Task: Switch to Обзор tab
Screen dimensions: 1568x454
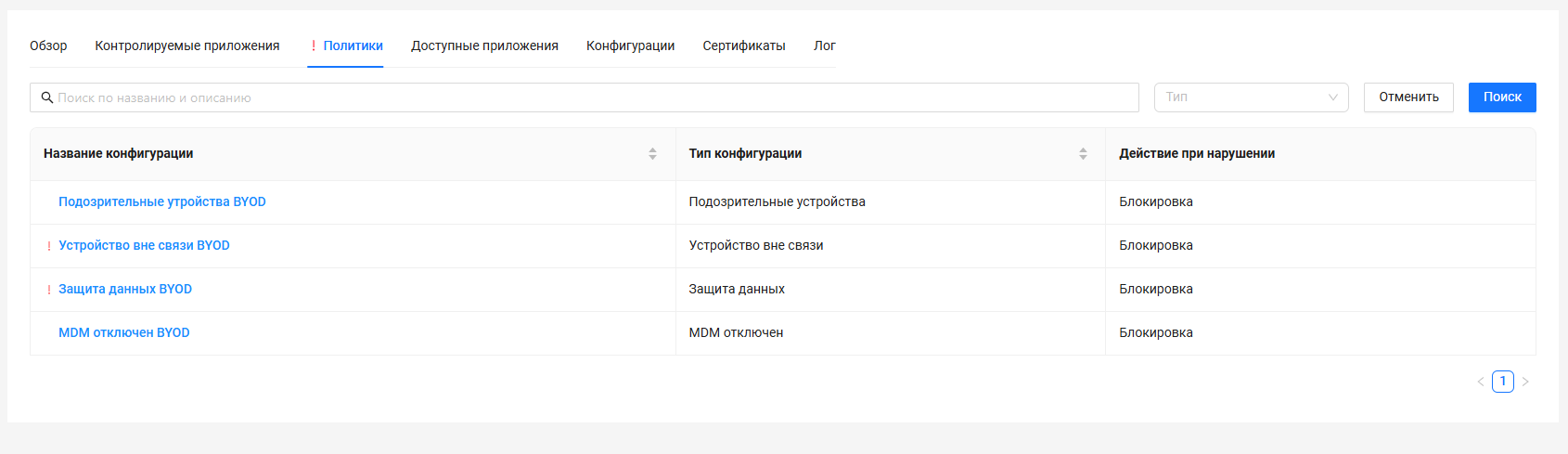Action: [48, 45]
